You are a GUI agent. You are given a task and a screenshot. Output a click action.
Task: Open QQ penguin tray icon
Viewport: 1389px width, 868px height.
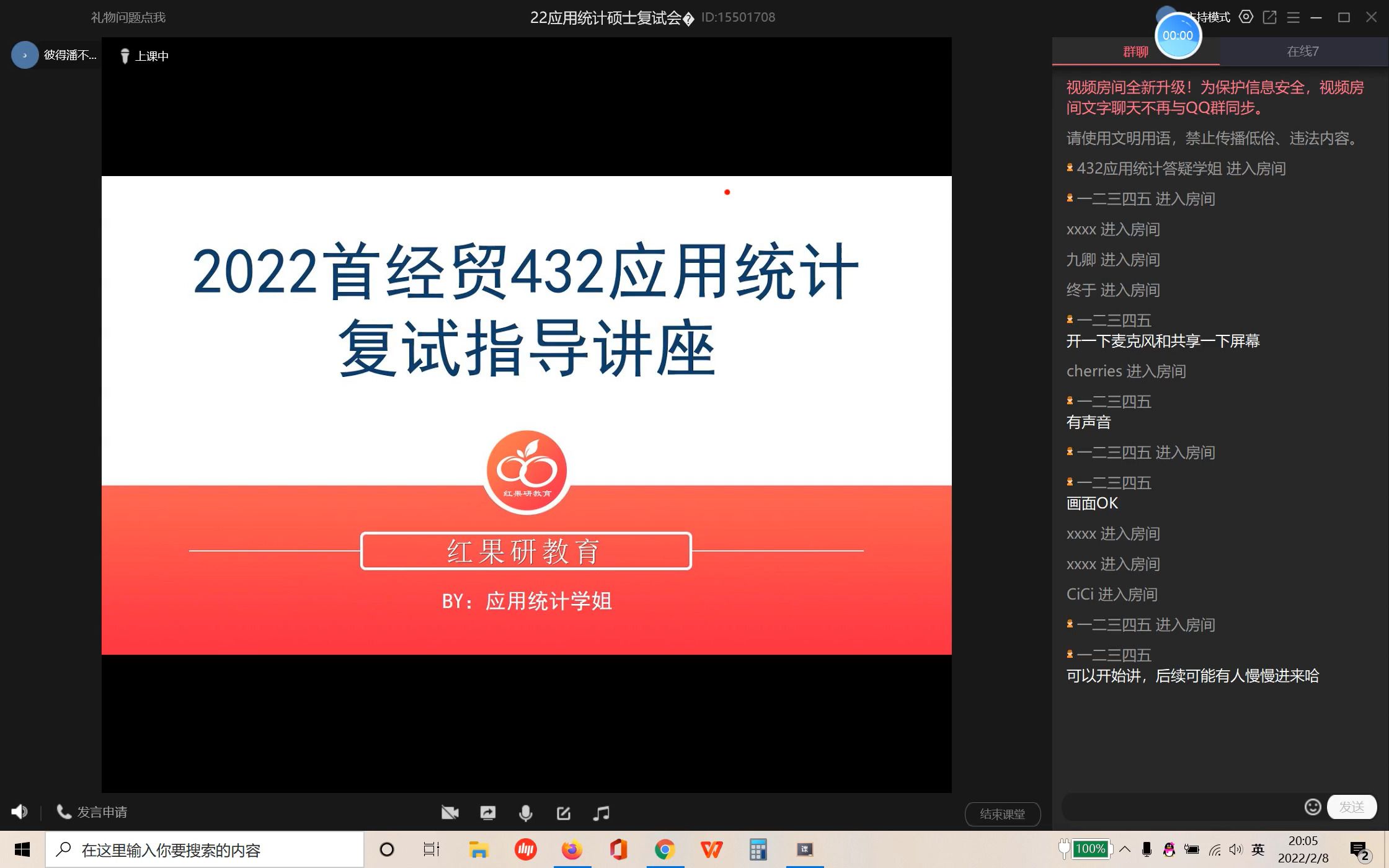point(1169,849)
